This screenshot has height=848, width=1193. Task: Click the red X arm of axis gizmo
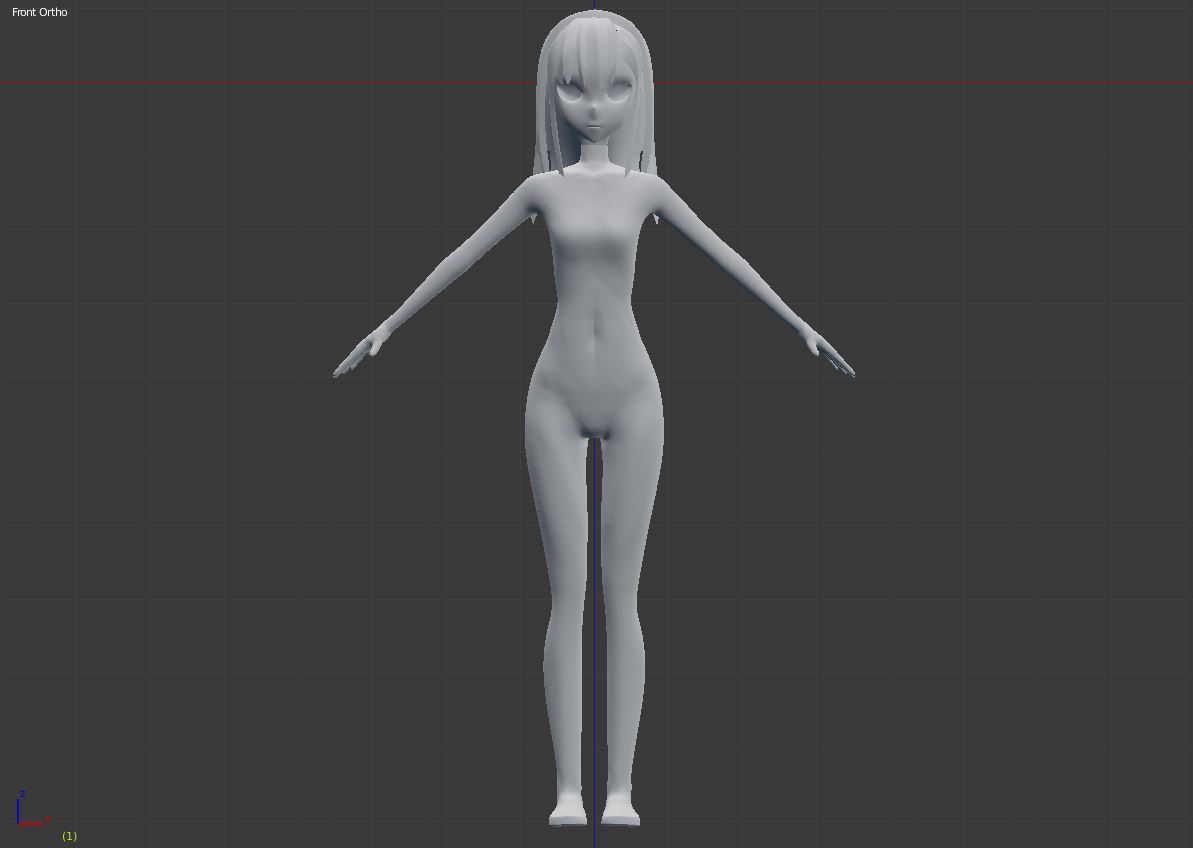coord(32,823)
